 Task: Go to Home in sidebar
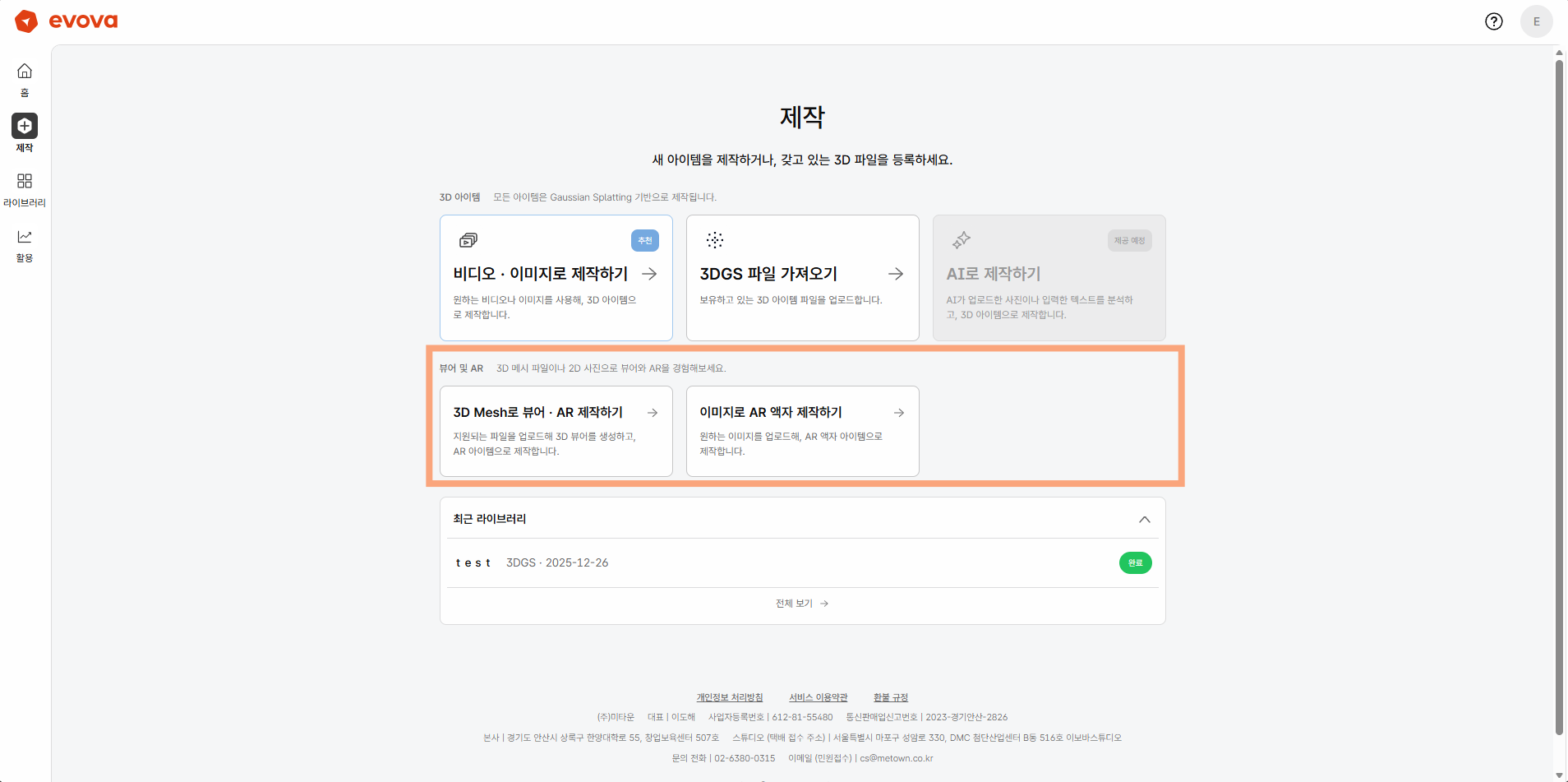coord(25,79)
